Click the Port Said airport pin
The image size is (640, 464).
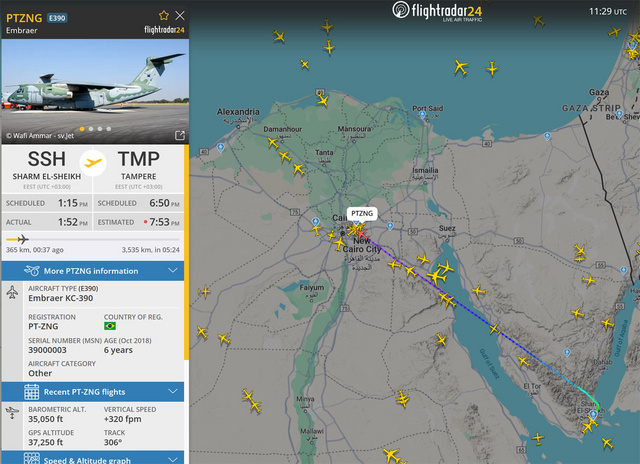(x=422, y=115)
